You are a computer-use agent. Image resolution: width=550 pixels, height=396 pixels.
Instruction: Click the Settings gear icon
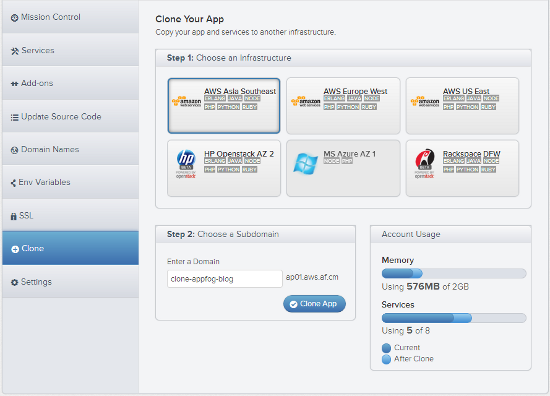[14, 282]
